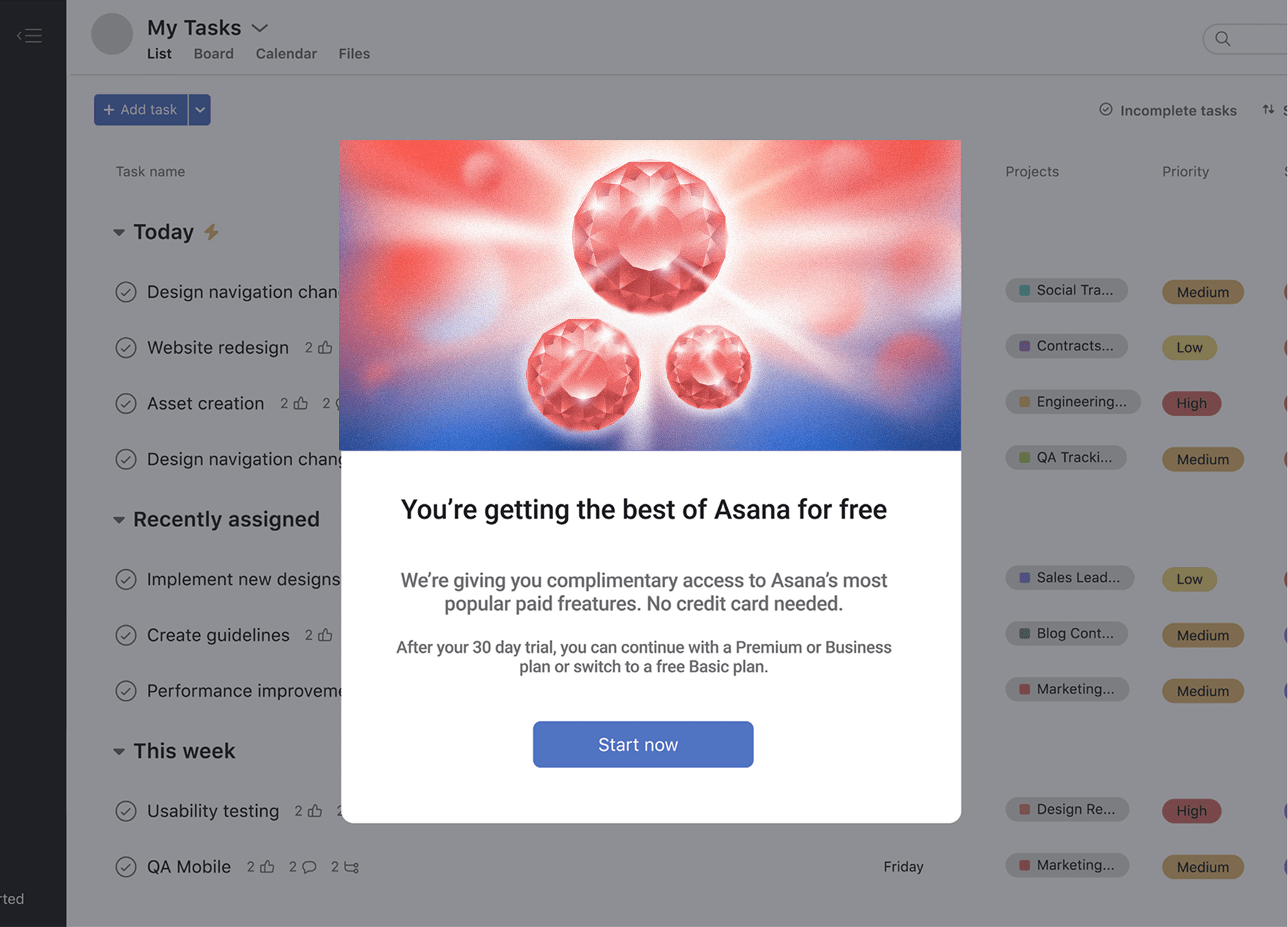Image resolution: width=1288 pixels, height=927 pixels.
Task: Like the Asset creation task
Action: [x=300, y=403]
